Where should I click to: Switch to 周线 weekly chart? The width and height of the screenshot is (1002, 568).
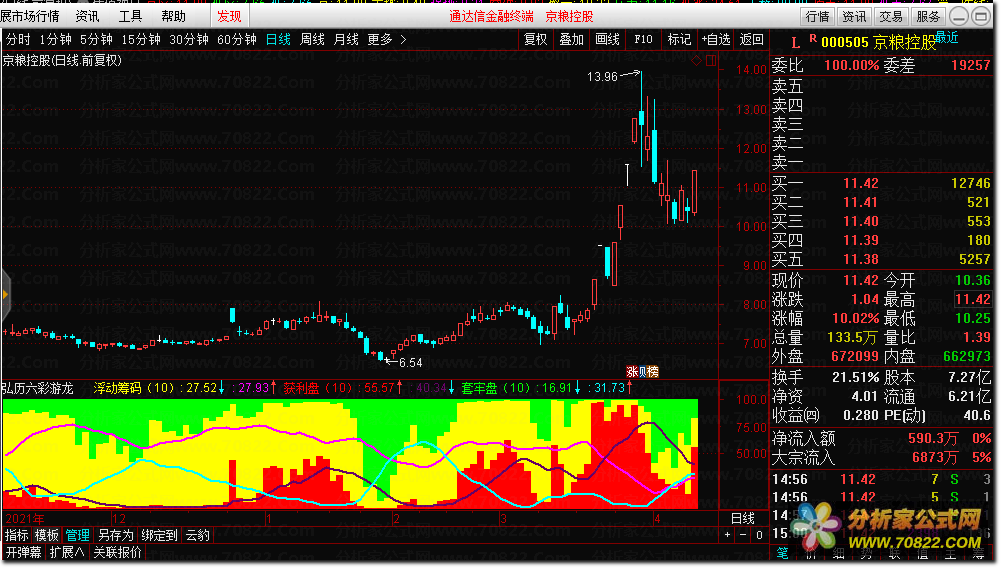[x=312, y=40]
